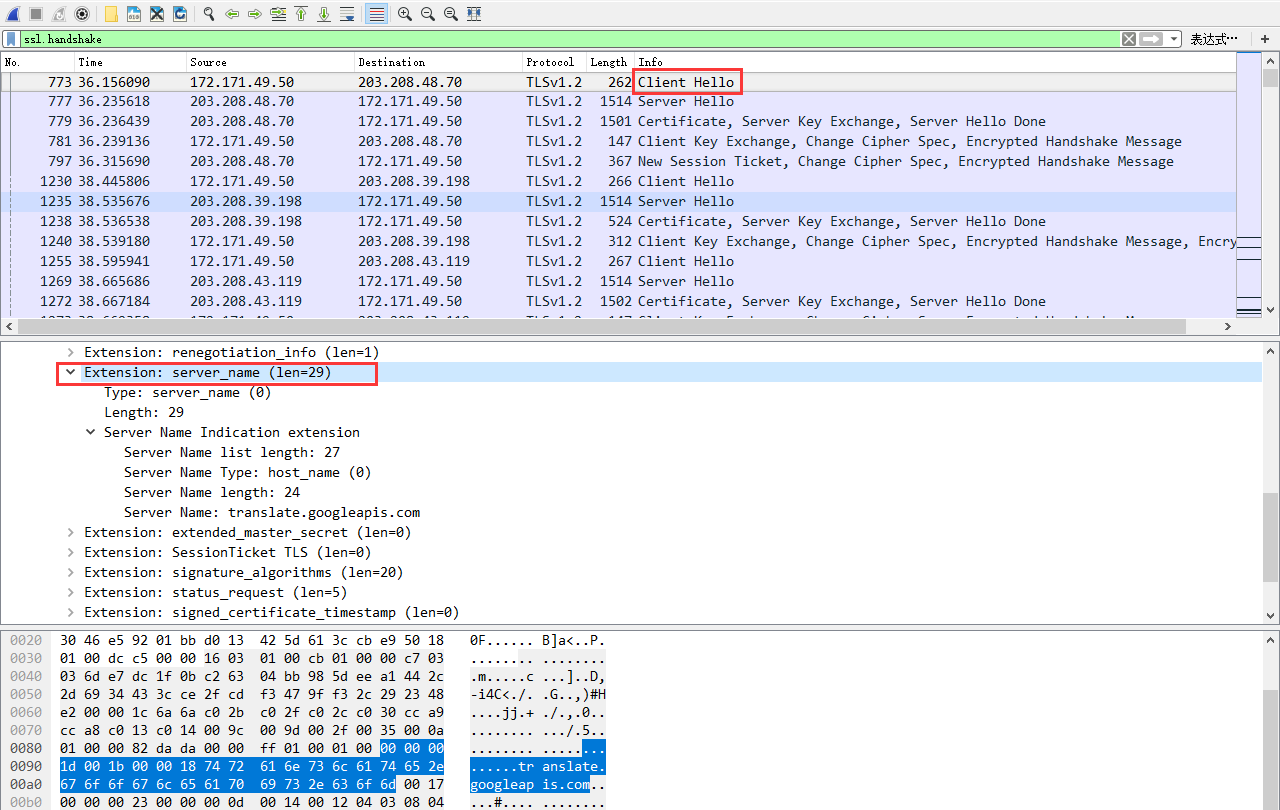Expand the extended_master_secret extension
Image resolution: width=1280 pixels, height=810 pixels.
point(71,533)
